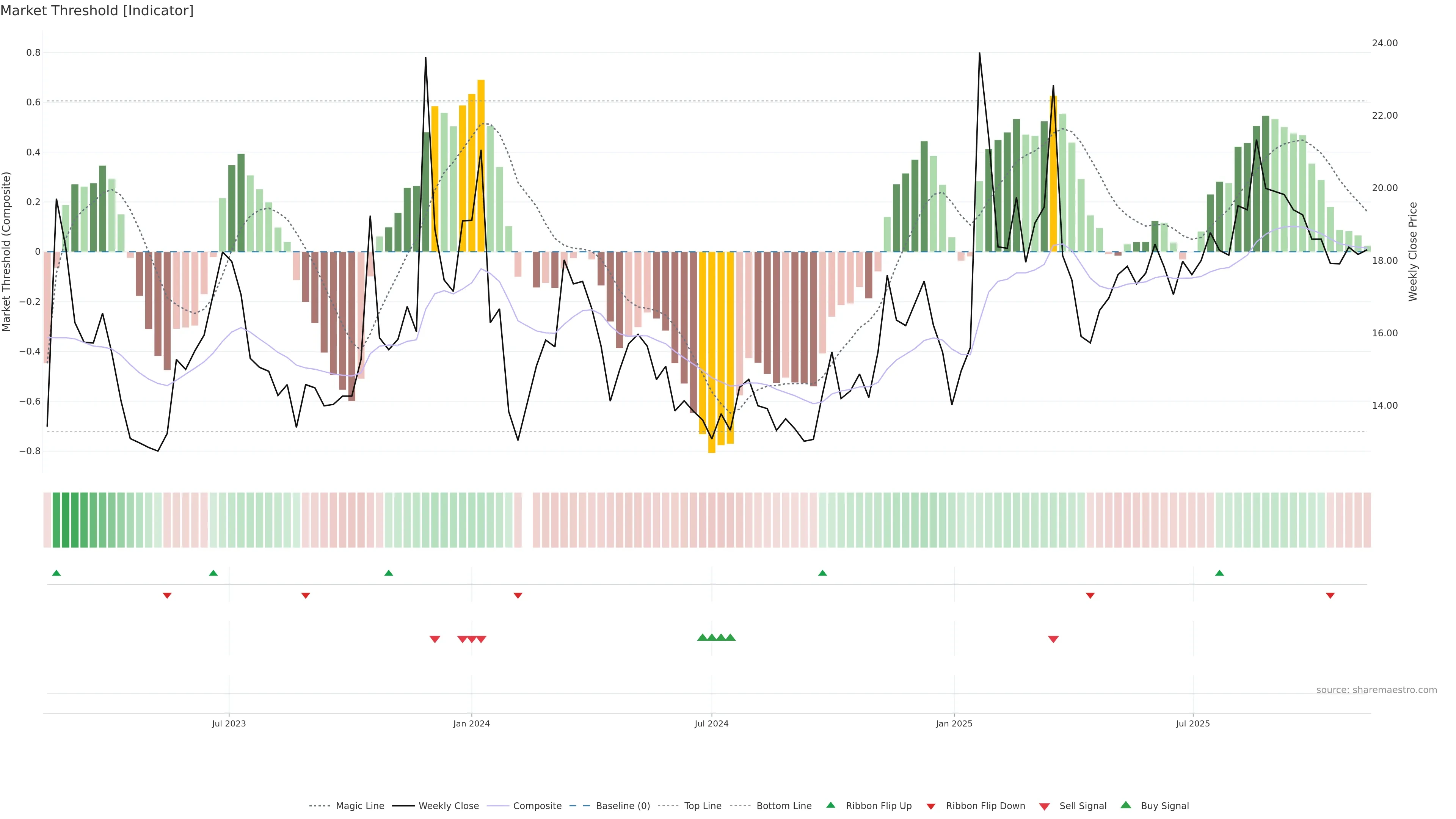The image size is (1456, 819).
Task: Click the Baseline (0) legend entry
Action: click(622, 806)
